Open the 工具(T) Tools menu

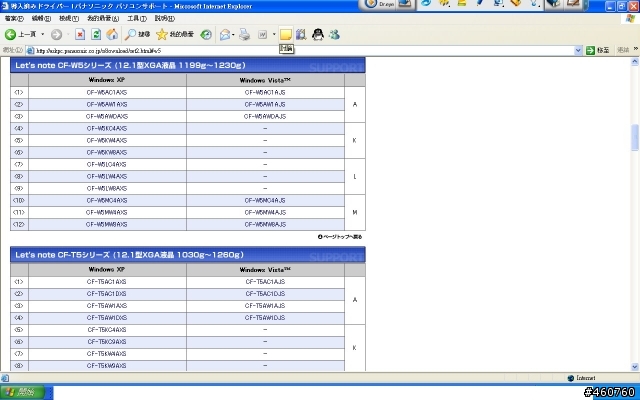pos(137,18)
